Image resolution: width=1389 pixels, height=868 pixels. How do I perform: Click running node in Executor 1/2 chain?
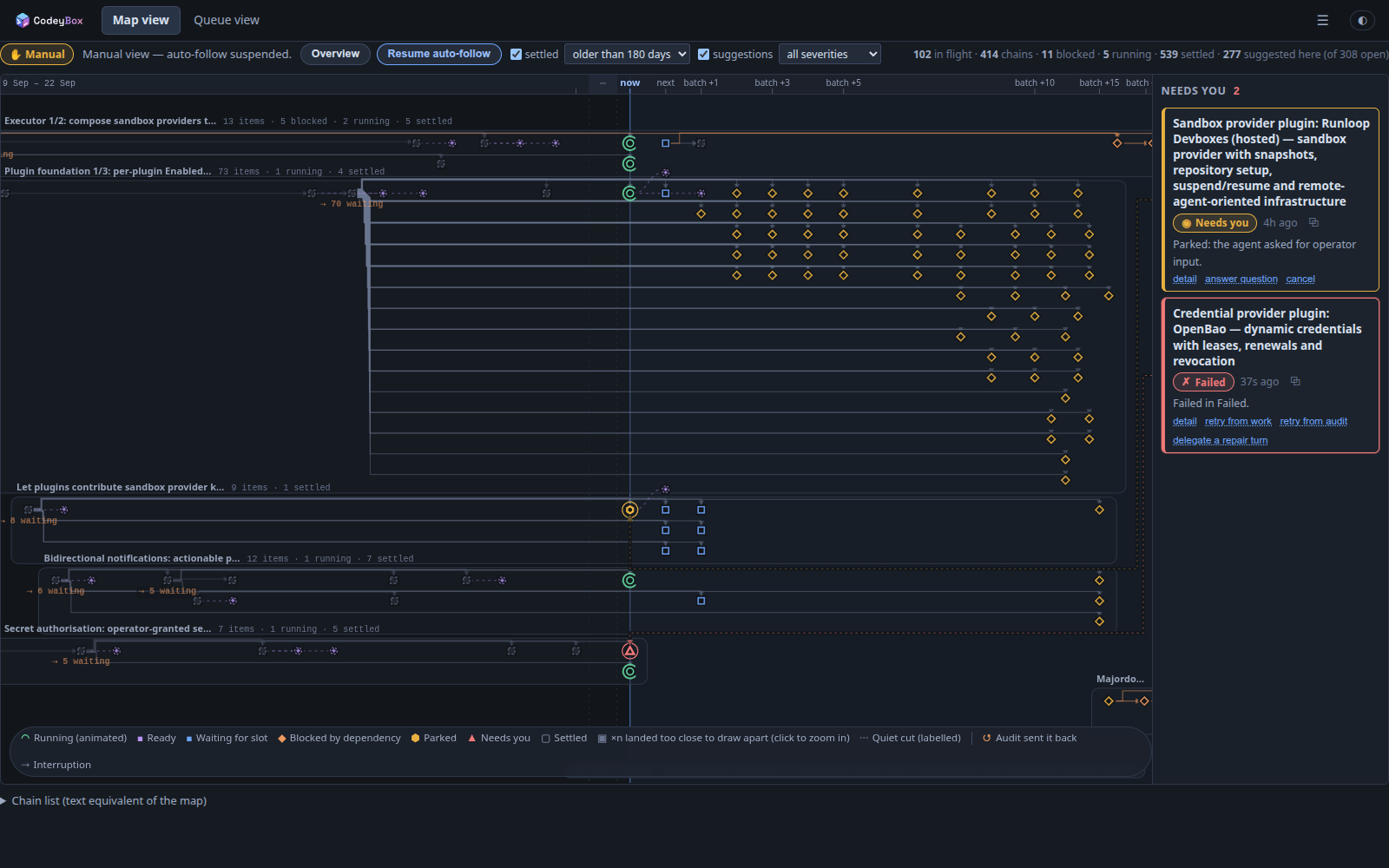(x=630, y=143)
